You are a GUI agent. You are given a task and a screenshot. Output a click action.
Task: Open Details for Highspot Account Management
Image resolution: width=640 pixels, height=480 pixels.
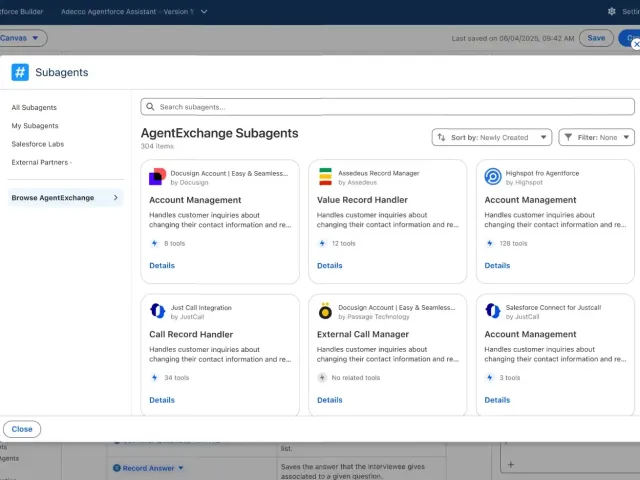(x=497, y=265)
